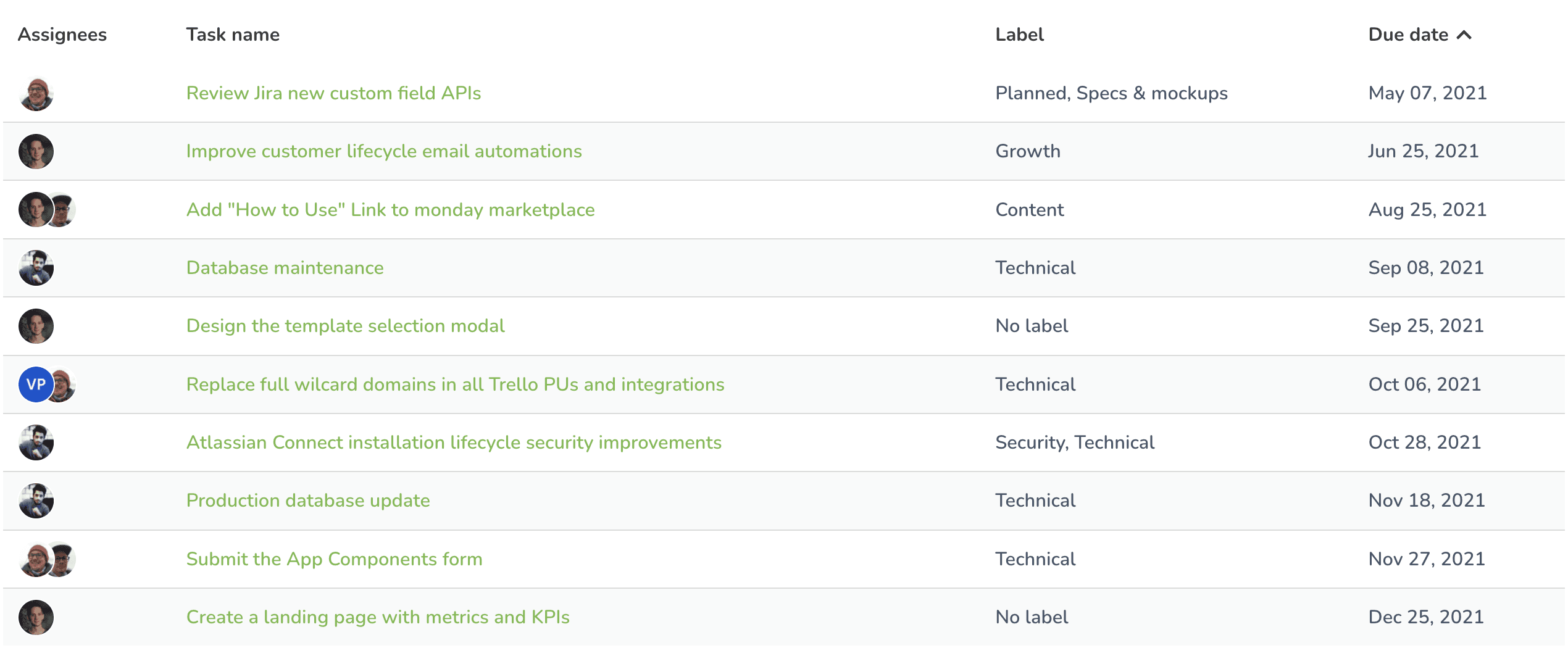The width and height of the screenshot is (1568, 648).
Task: Click the Dec 25, 2021 due date
Action: [1425, 617]
